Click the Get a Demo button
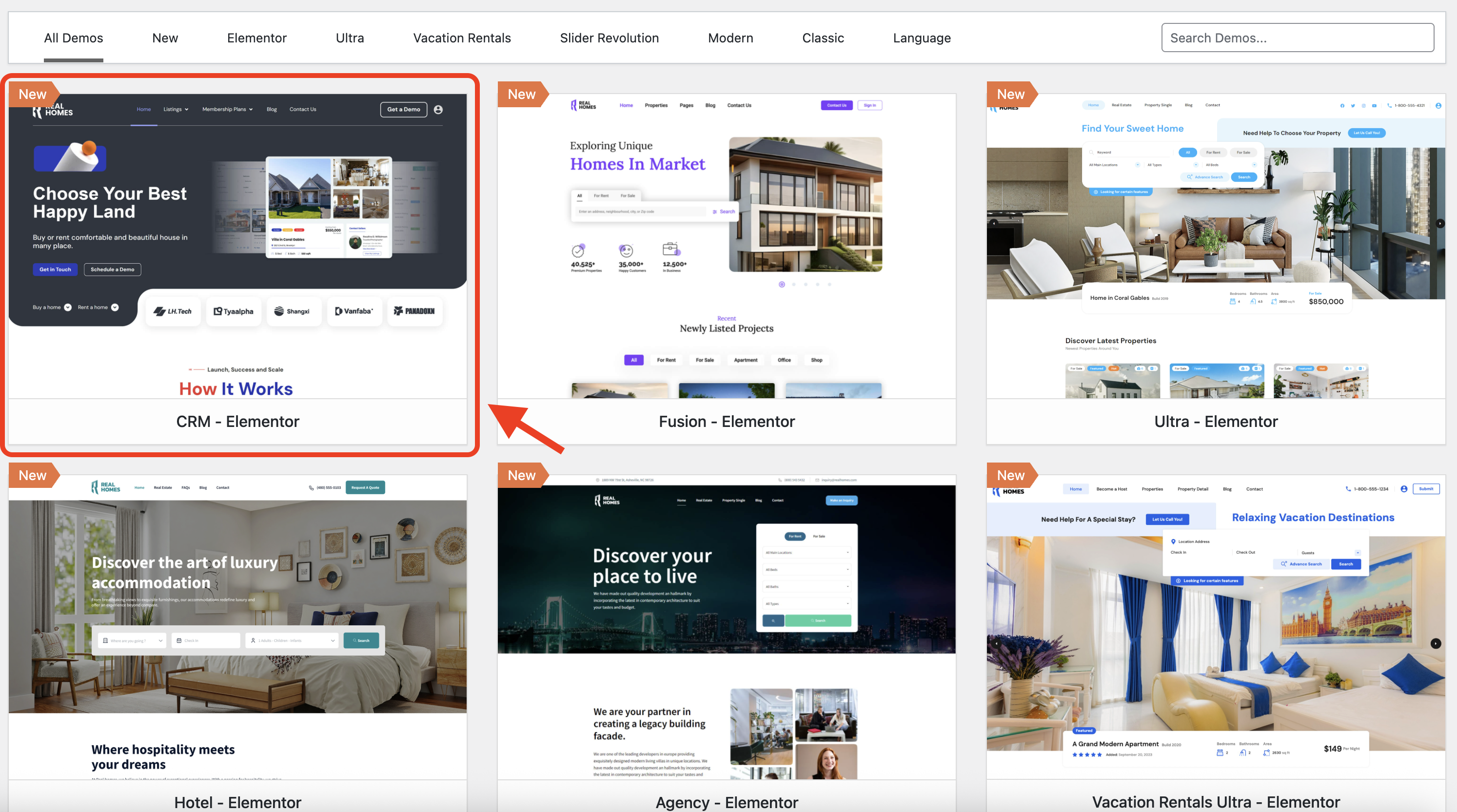 click(x=403, y=110)
